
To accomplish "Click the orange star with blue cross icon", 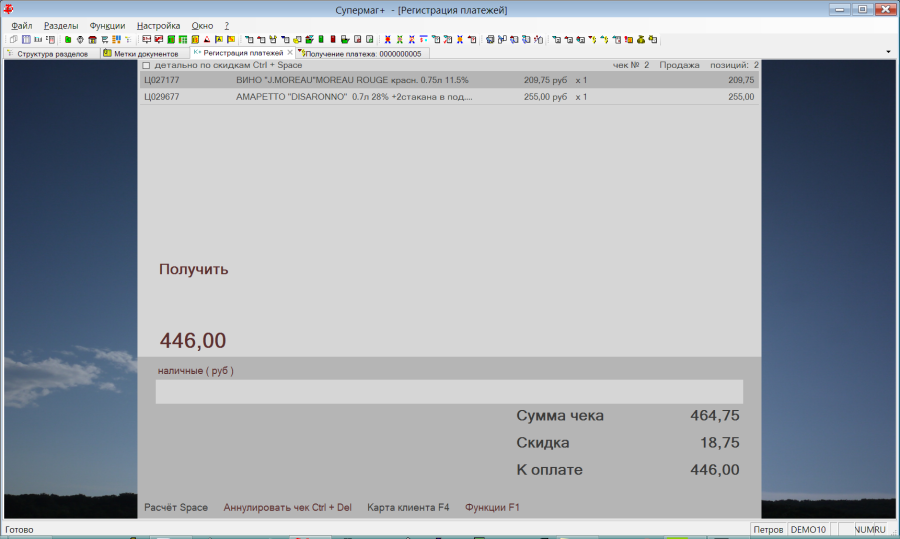I will tap(460, 40).
